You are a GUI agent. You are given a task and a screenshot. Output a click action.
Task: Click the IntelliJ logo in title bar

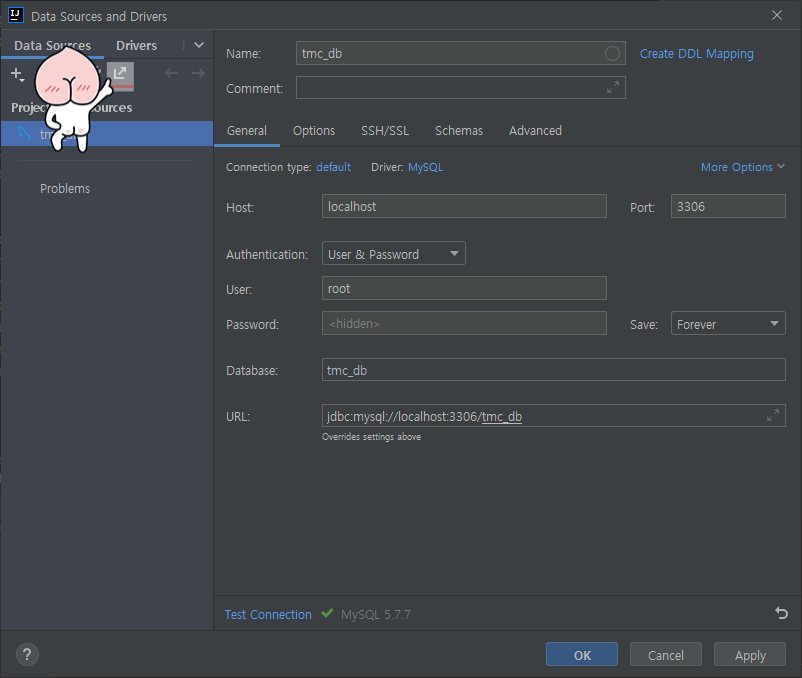(16, 16)
